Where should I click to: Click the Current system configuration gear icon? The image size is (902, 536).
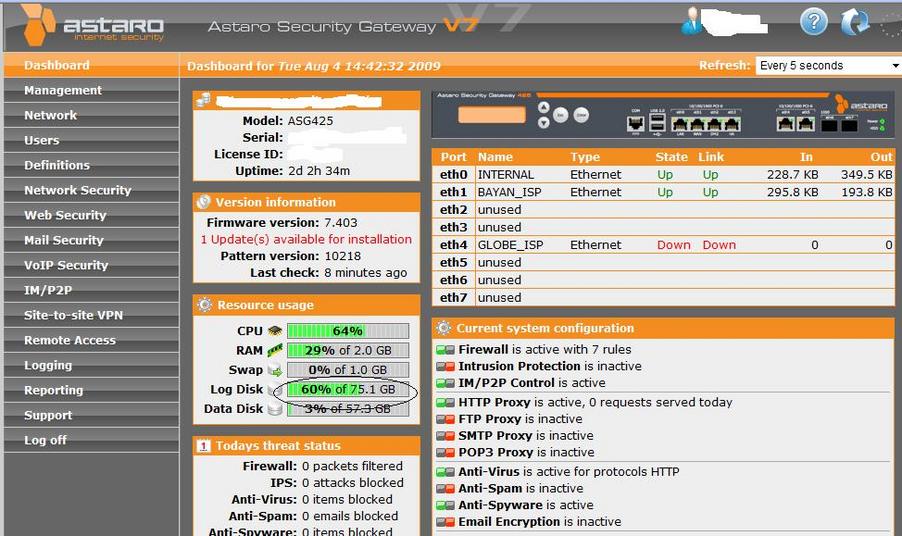click(443, 328)
